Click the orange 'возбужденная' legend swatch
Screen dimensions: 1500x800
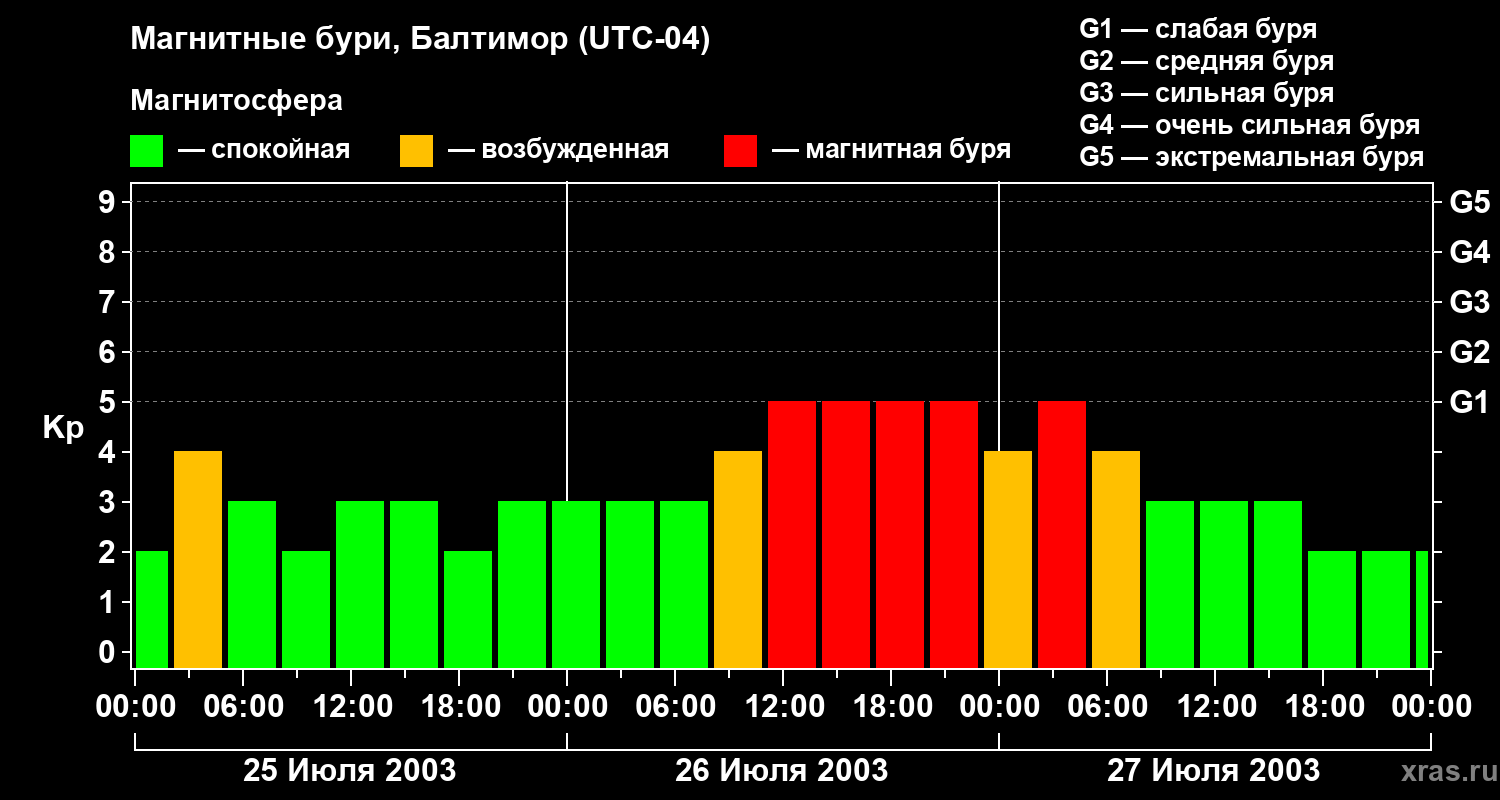pyautogui.click(x=416, y=151)
